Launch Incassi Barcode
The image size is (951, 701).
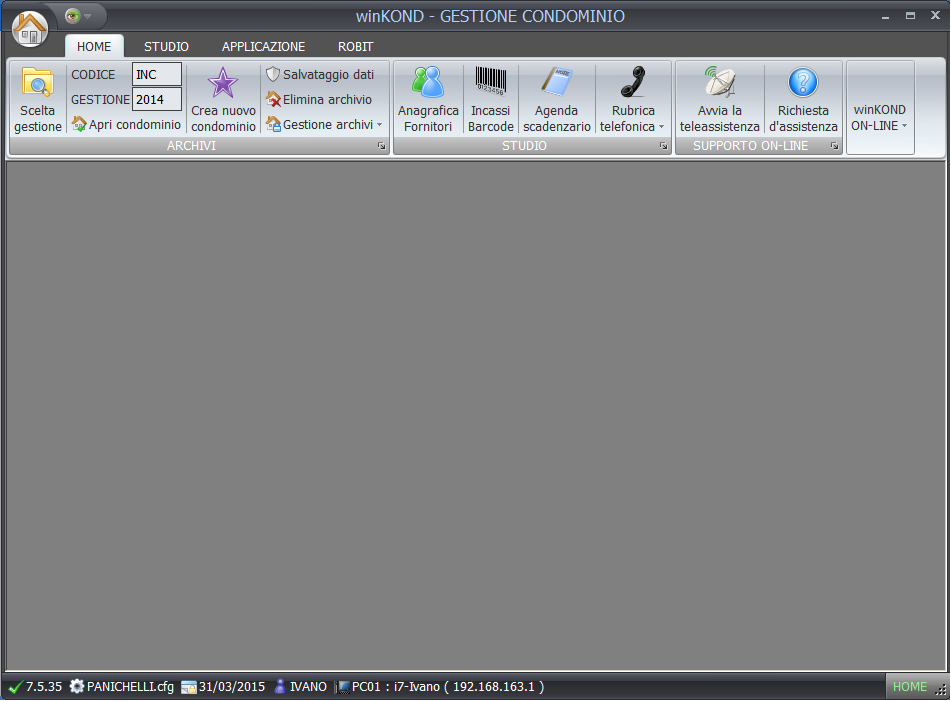491,100
